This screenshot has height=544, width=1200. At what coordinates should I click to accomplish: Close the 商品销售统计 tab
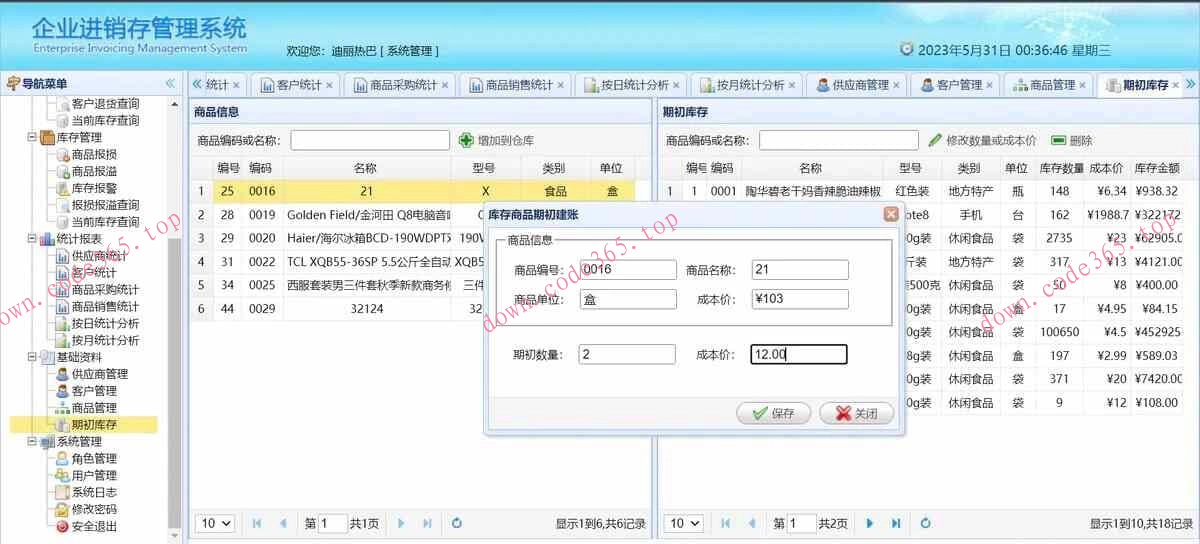562,86
